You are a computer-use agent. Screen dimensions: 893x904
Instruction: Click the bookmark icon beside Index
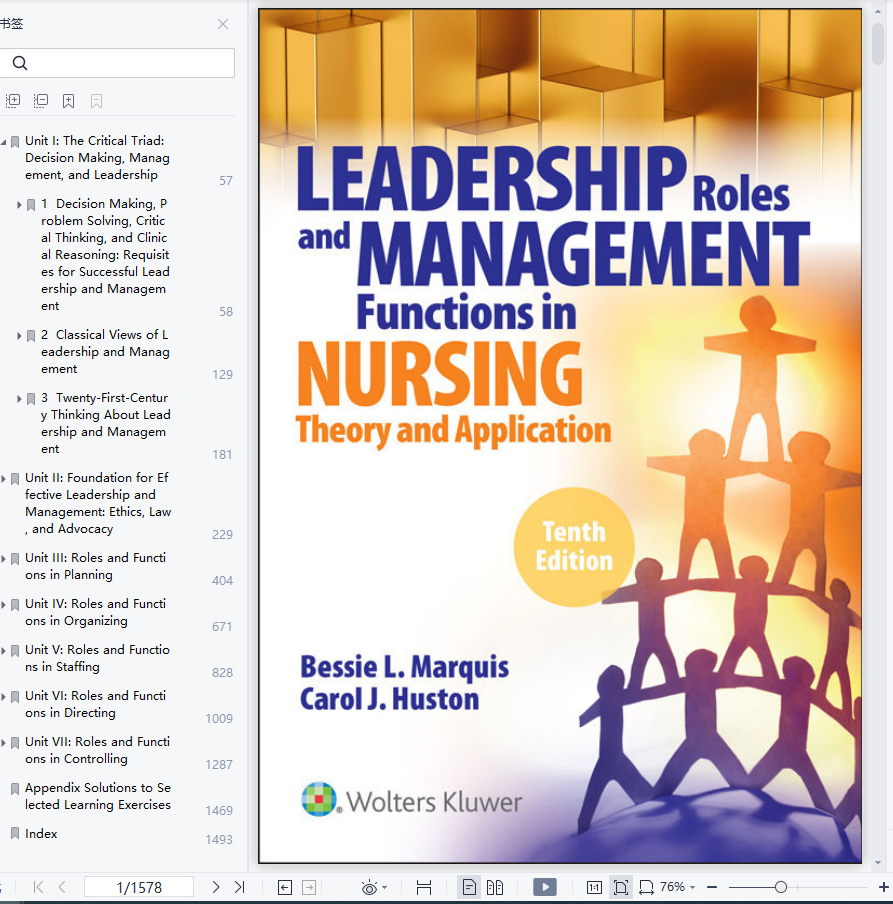(x=15, y=834)
